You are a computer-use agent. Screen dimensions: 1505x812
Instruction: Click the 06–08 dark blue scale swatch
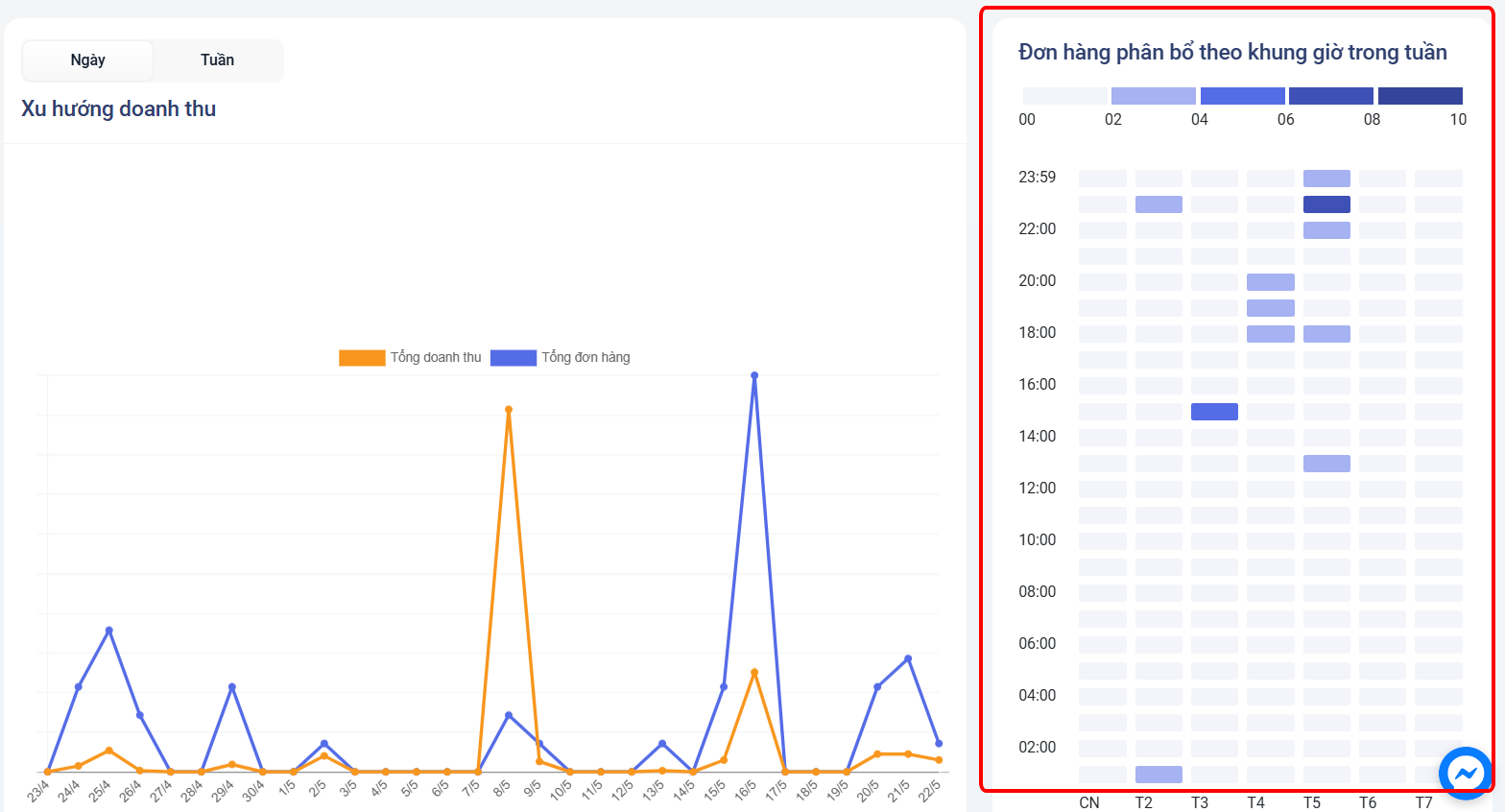pos(1331,96)
